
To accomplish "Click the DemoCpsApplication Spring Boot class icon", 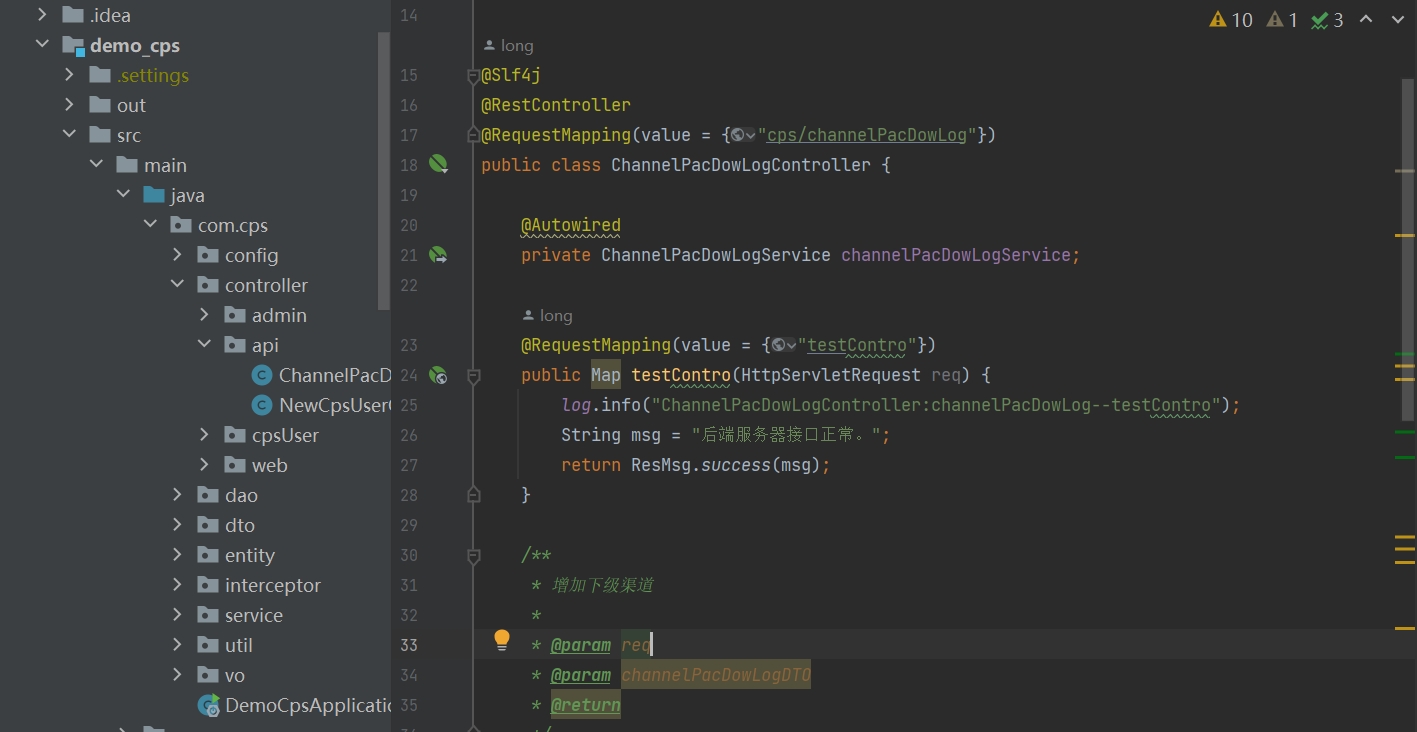I will pos(209,705).
